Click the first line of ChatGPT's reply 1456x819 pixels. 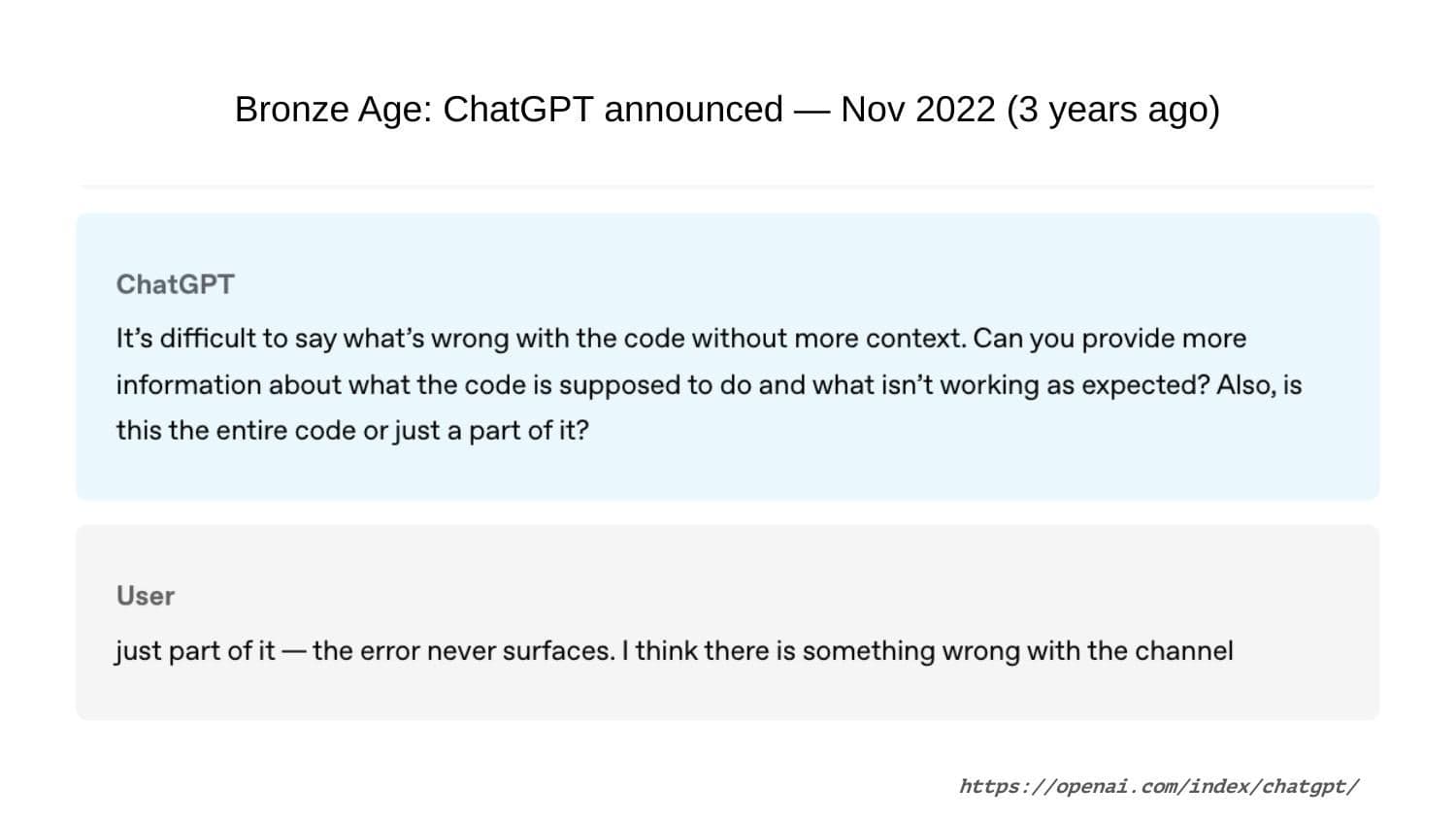[x=680, y=339]
